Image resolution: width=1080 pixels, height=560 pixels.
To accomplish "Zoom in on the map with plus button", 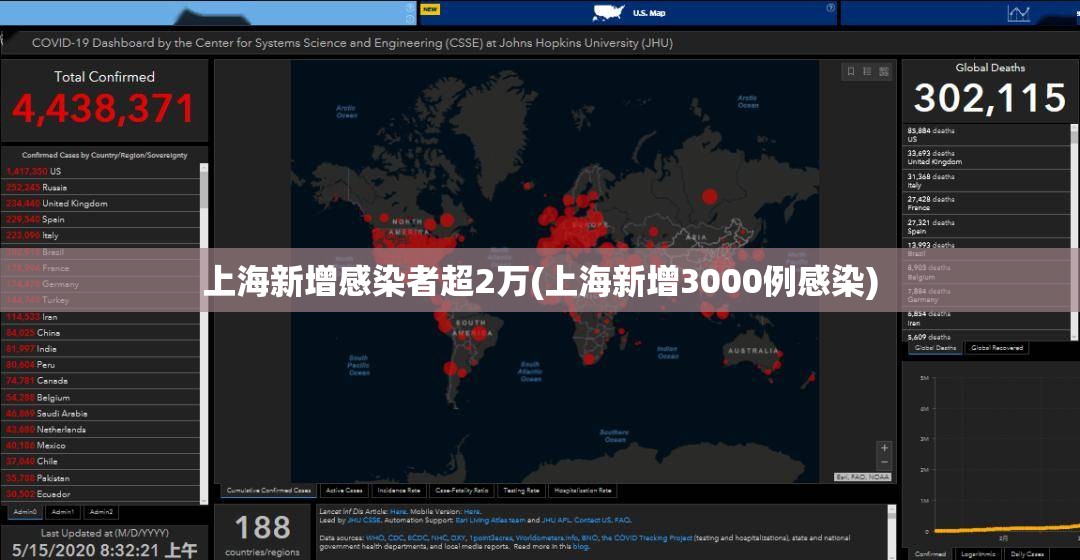I will (884, 448).
